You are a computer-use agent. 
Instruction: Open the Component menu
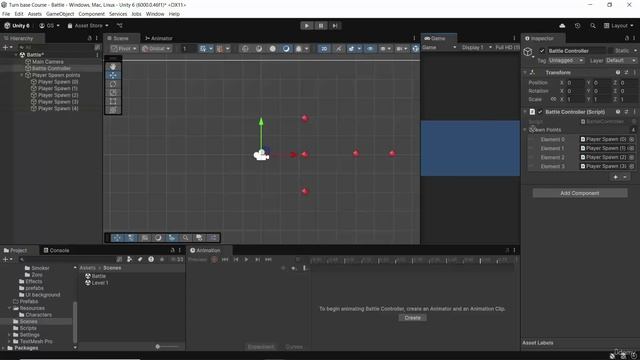pyautogui.click(x=91, y=14)
